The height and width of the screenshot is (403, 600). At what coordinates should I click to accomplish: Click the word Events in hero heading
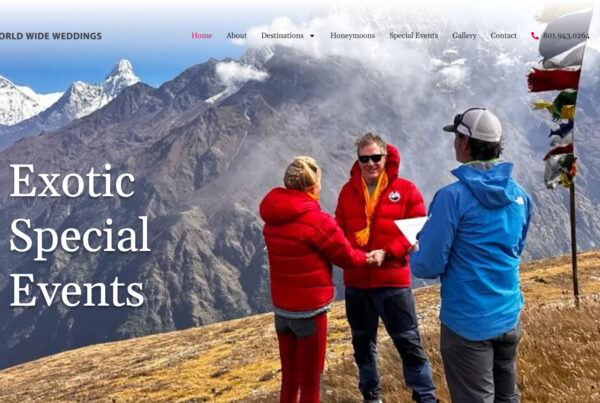(x=77, y=290)
